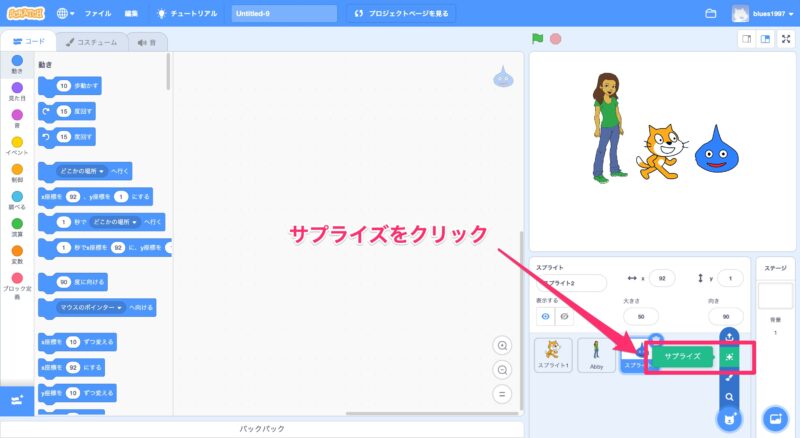800x438 pixels.
Task: Open the ファイル menu
Action: 98,14
